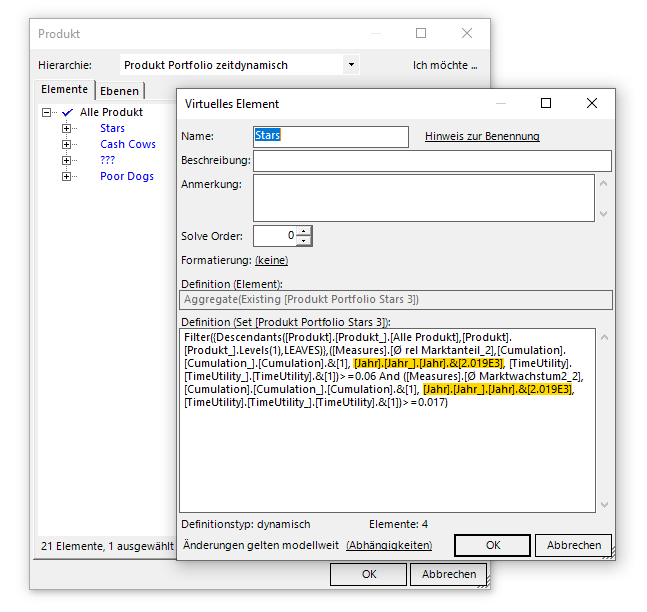The image size is (647, 612).
Task: Decrease Solve Order with down arrow
Action: click(305, 241)
